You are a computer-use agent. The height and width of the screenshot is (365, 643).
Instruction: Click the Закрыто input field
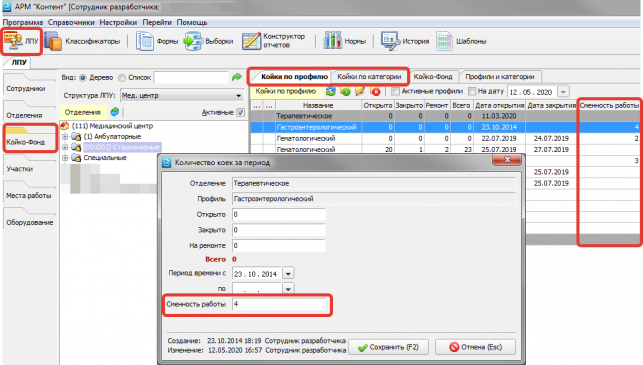(x=279, y=230)
